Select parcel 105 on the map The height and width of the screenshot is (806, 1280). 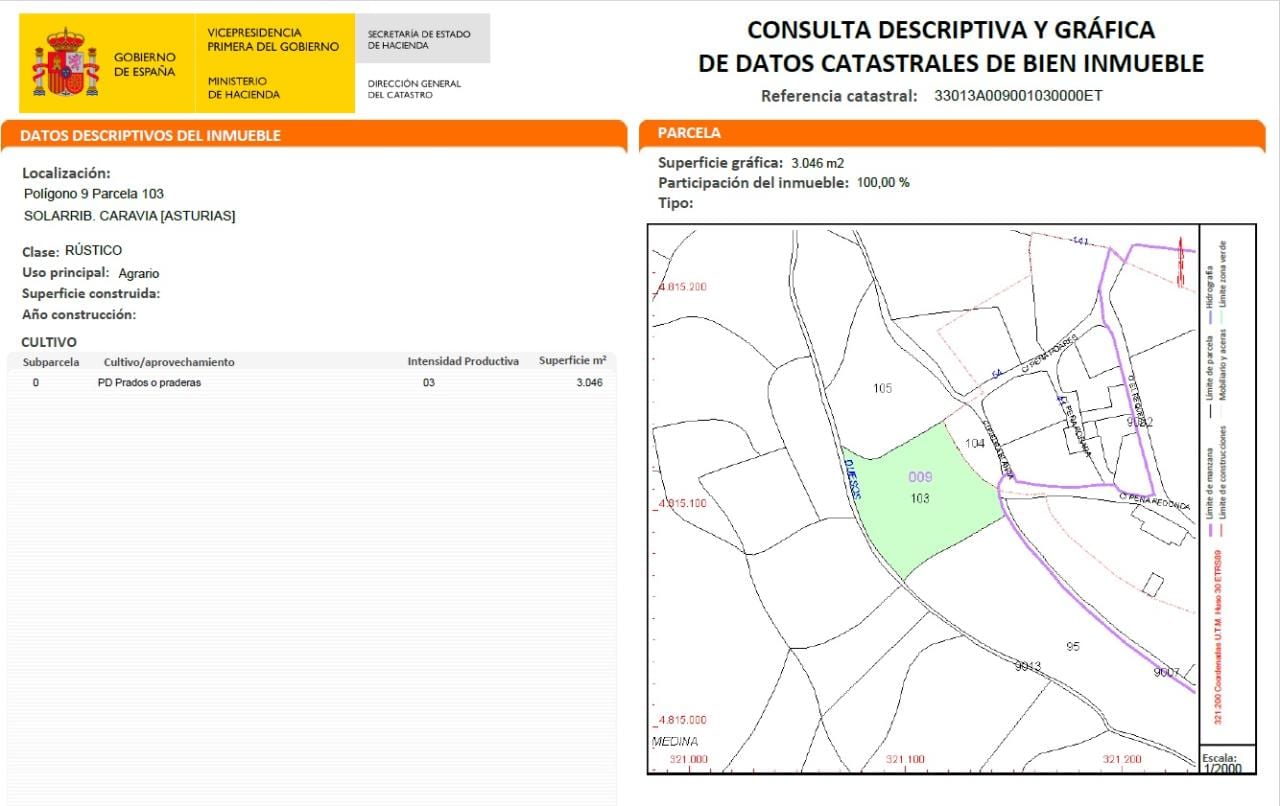[882, 388]
